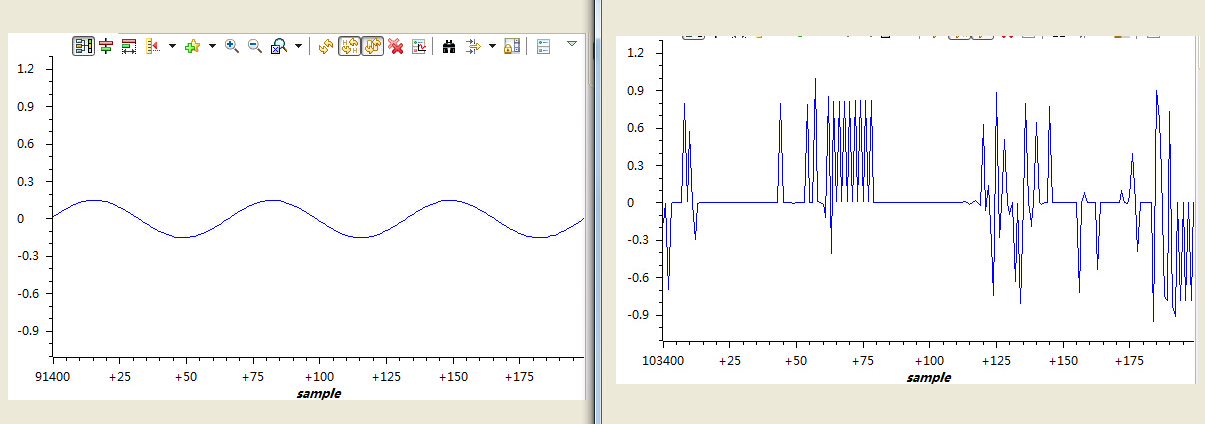Zoom in with the plus magnifier icon
Screen dimensions: 1205x424
click(231, 46)
